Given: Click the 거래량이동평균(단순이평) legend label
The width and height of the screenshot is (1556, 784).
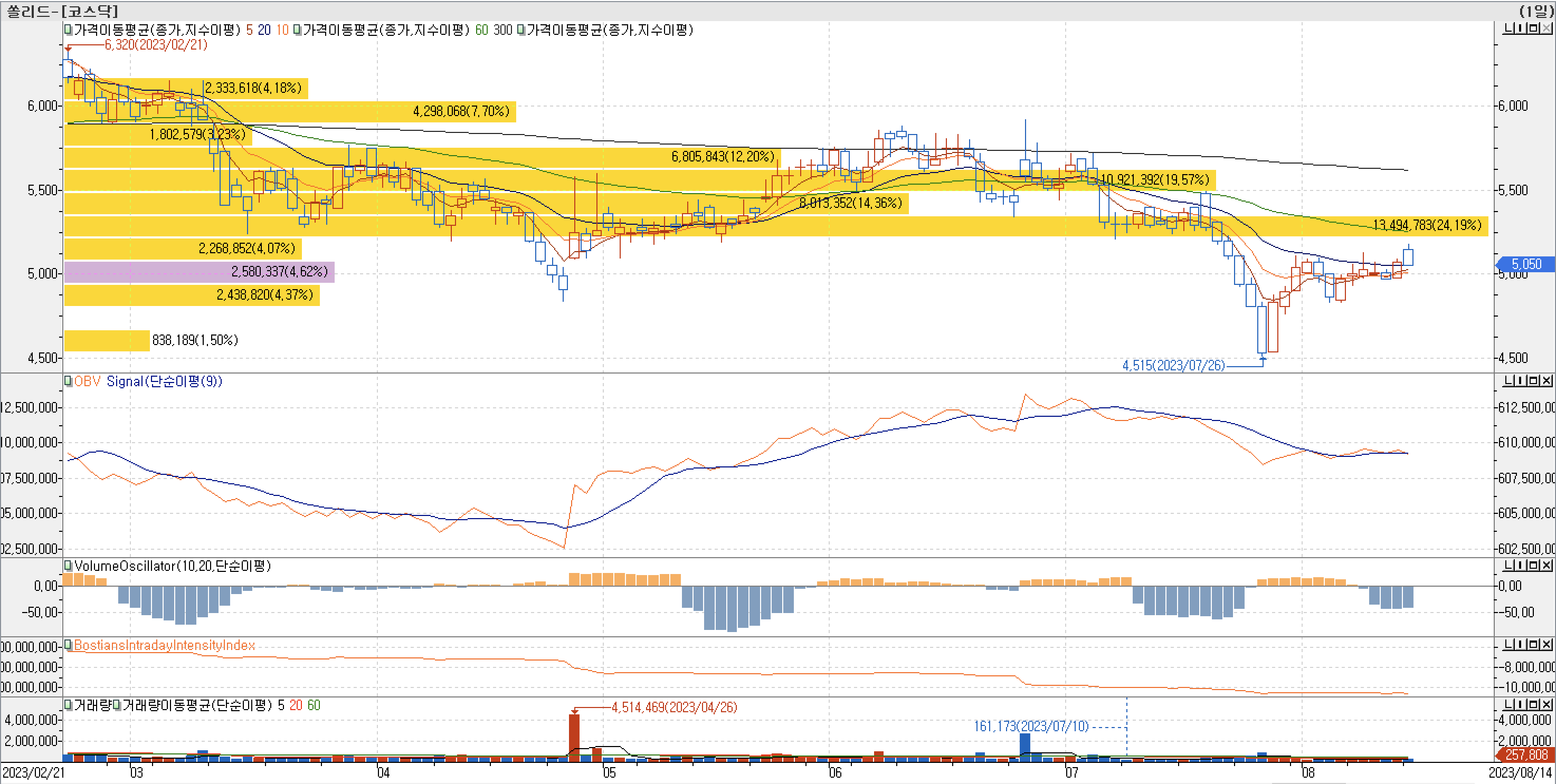Looking at the screenshot, I should (197, 705).
